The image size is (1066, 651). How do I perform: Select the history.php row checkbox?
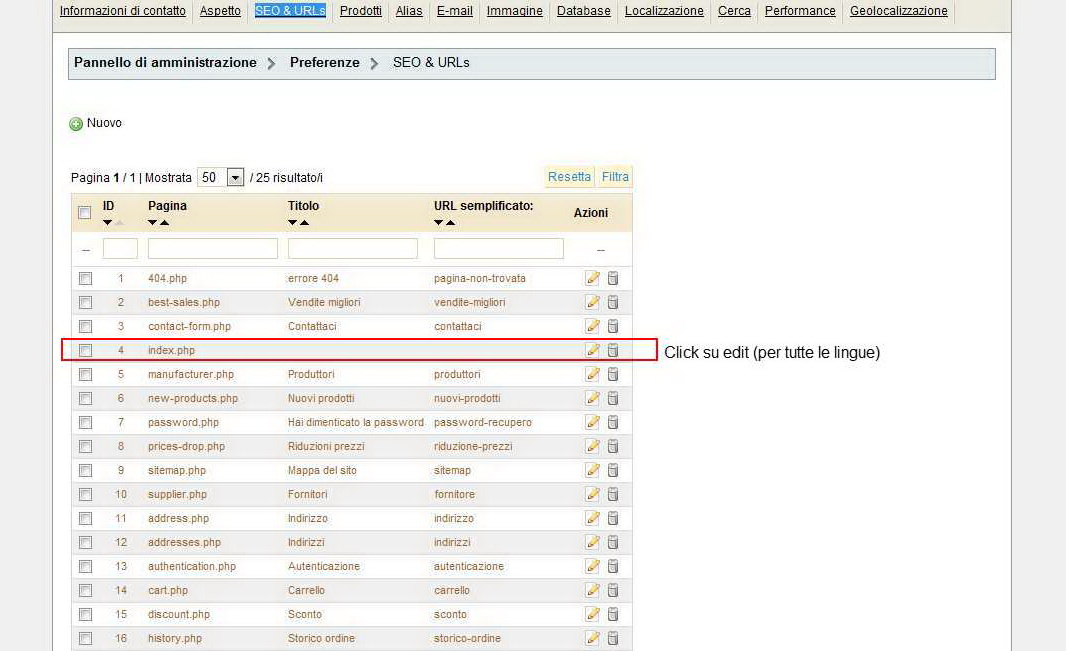(85, 638)
